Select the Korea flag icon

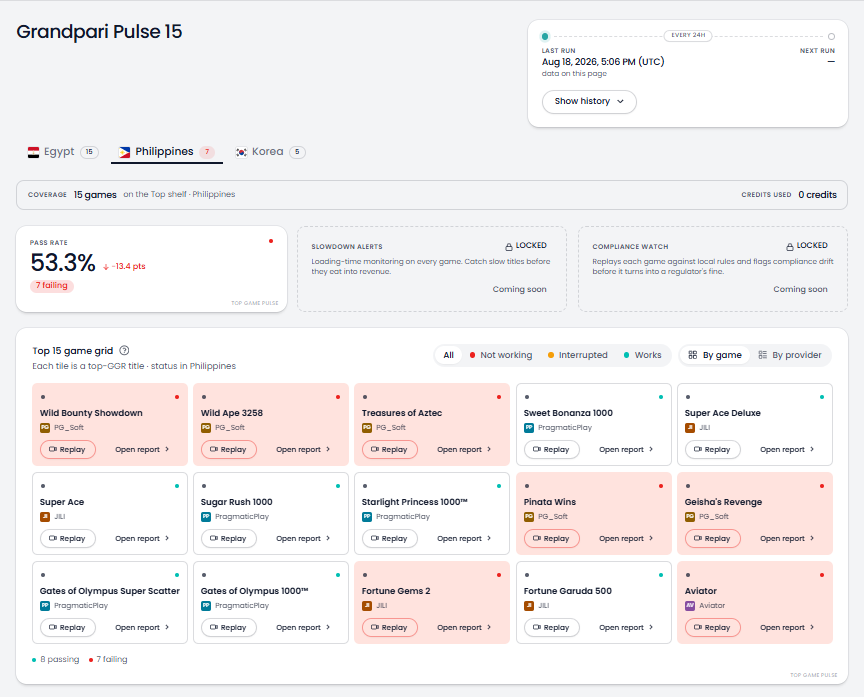point(241,152)
